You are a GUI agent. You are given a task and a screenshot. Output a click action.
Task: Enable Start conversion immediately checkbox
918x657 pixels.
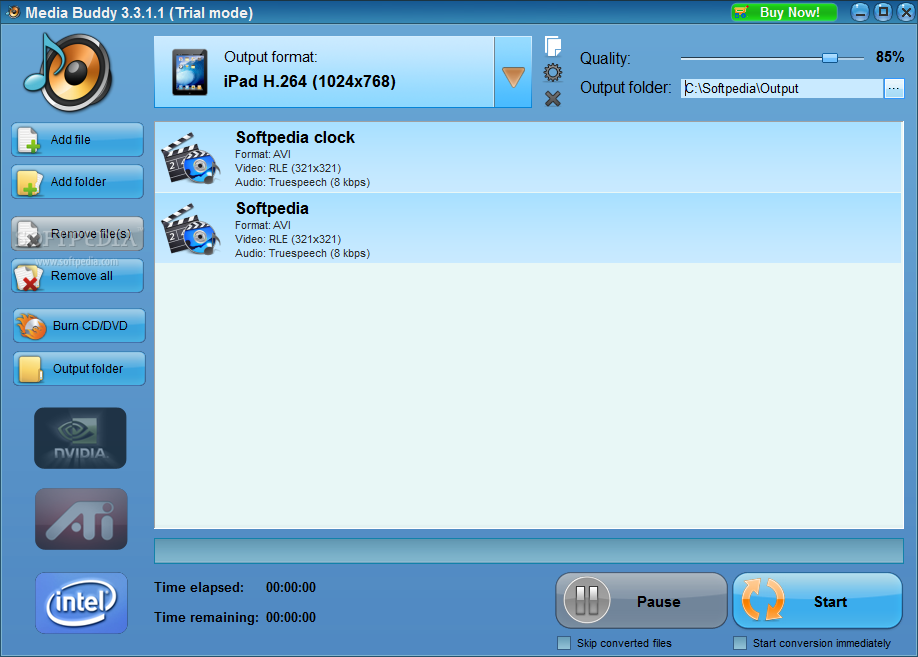pos(740,643)
